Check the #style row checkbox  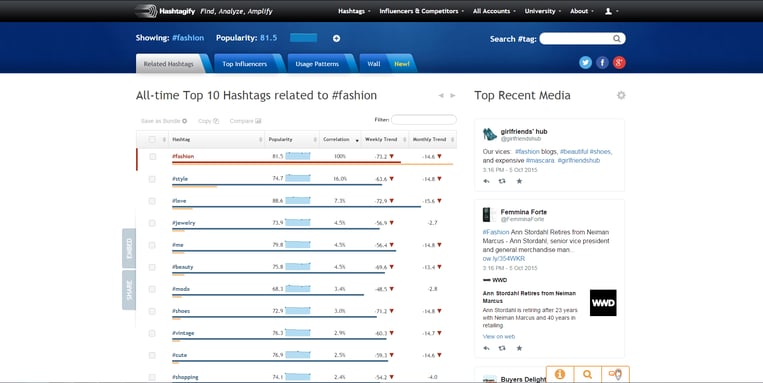(152, 179)
